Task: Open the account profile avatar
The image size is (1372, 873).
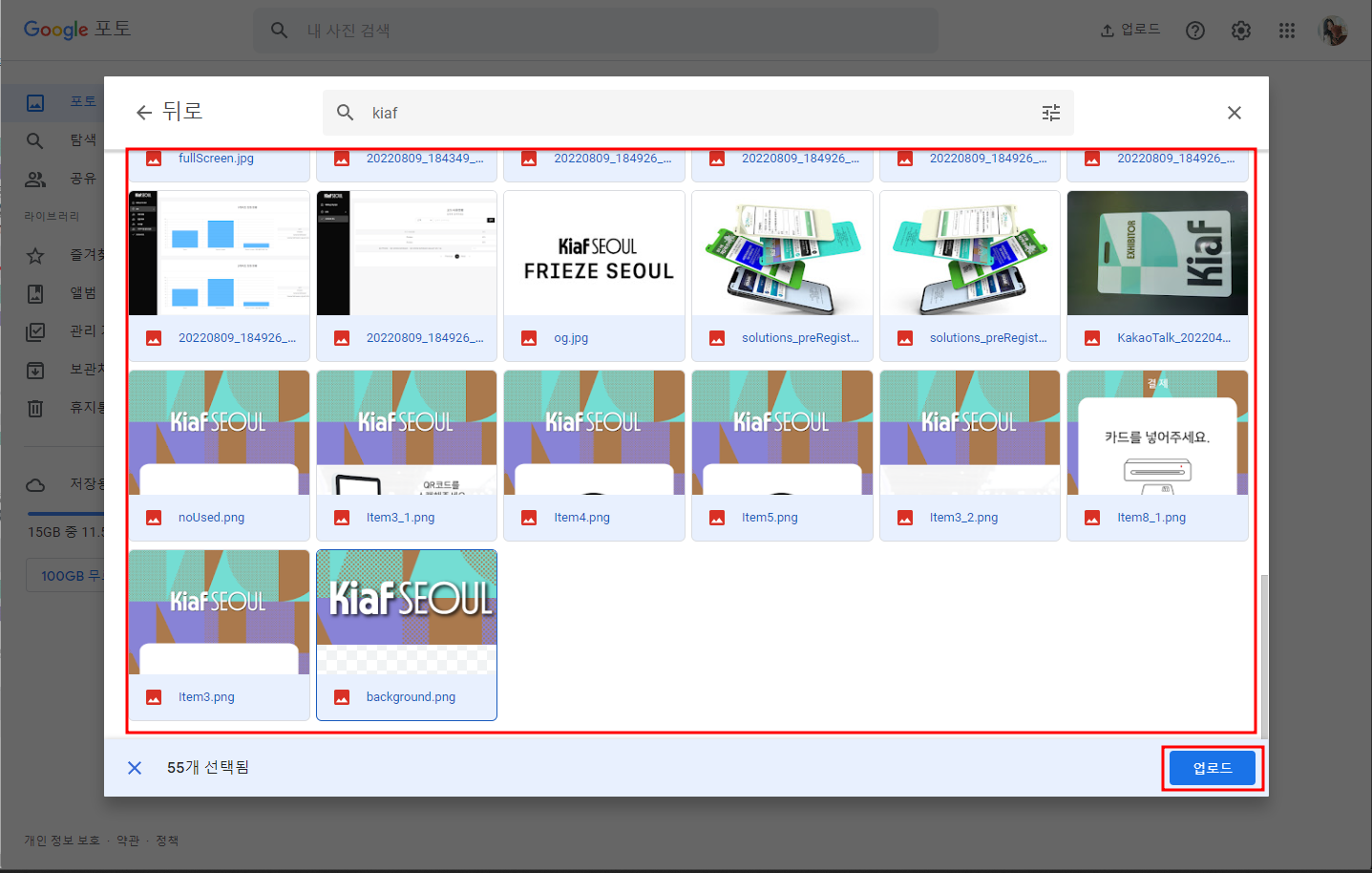Action: [x=1333, y=31]
